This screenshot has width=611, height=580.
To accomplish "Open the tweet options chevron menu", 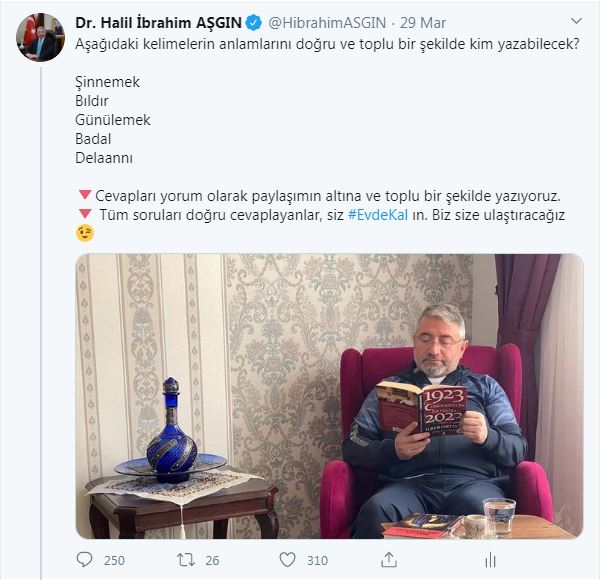I will (x=576, y=21).
